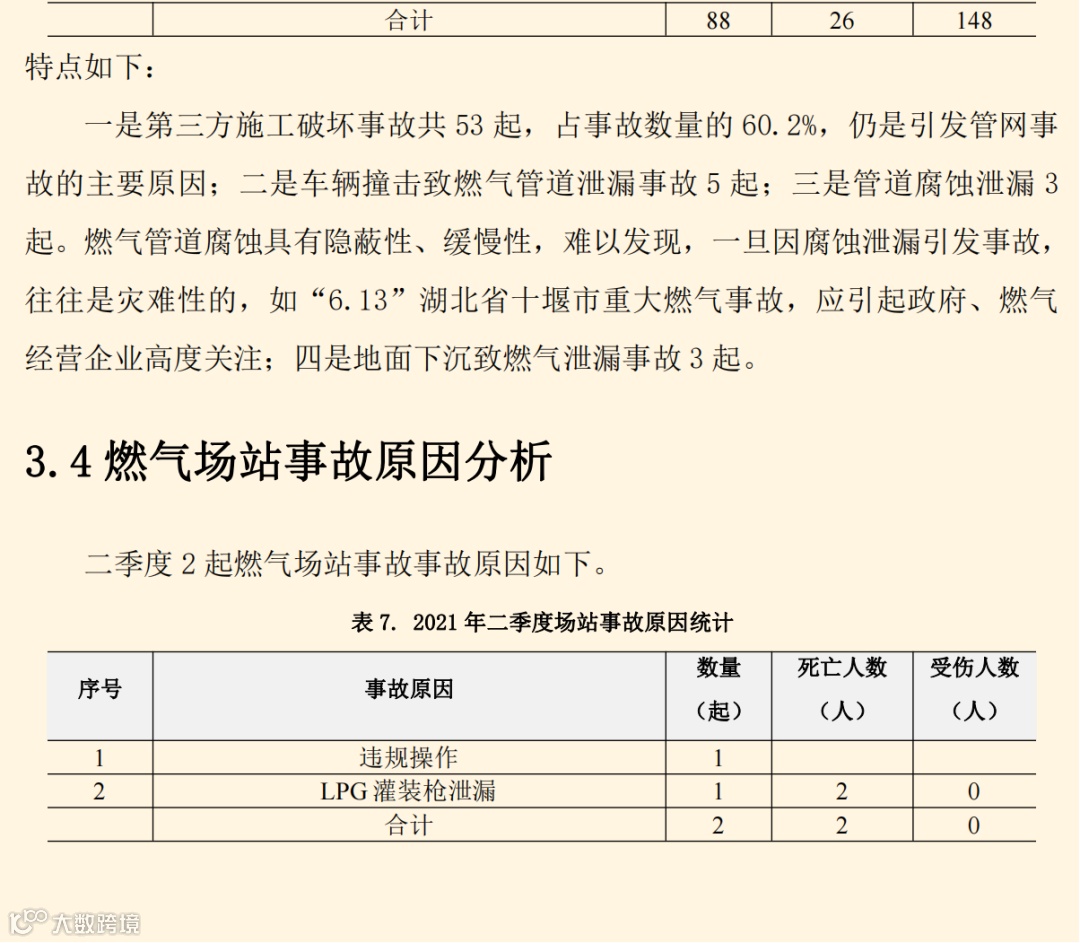Click the value 148 in the top row
The image size is (1080, 943).
pyautogui.click(x=974, y=21)
